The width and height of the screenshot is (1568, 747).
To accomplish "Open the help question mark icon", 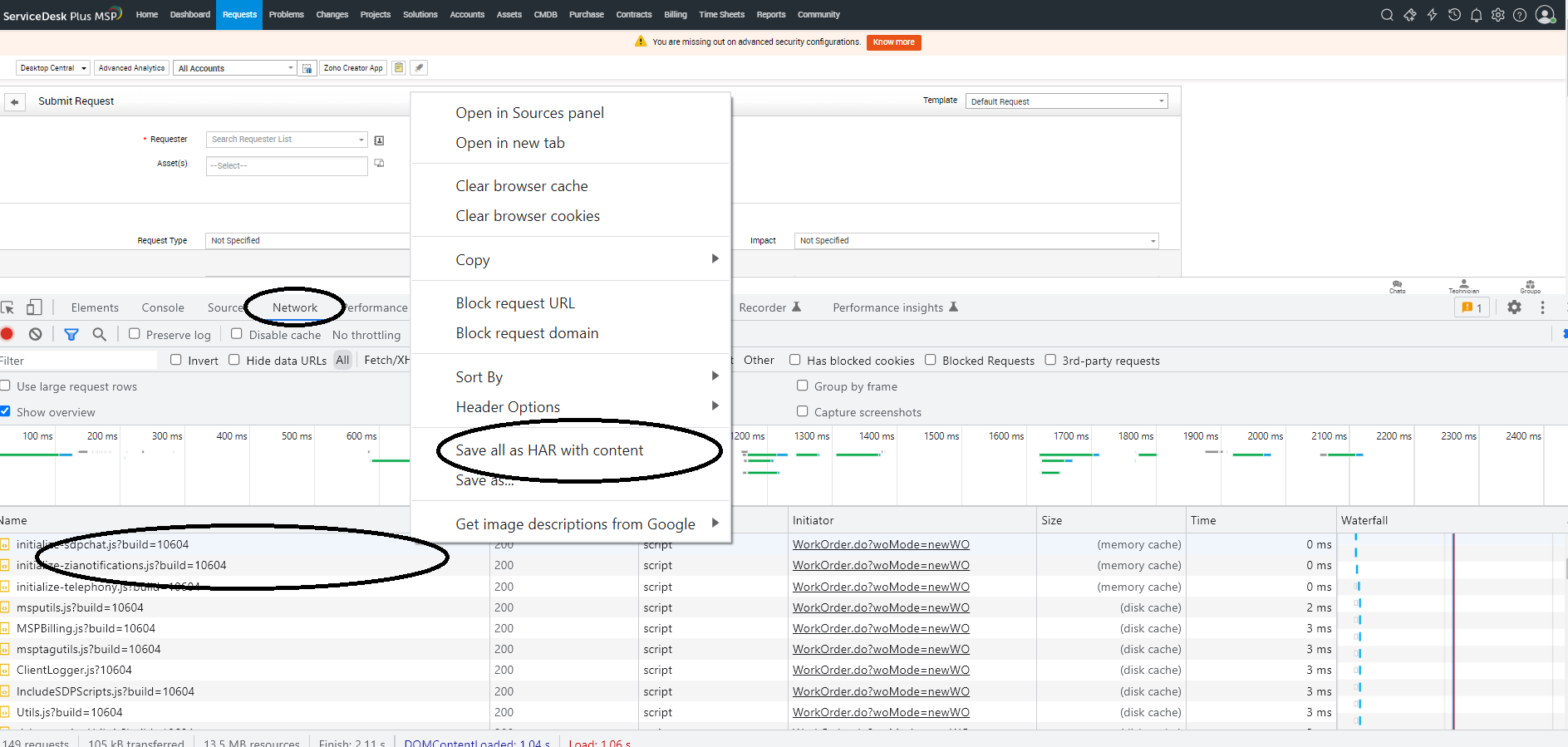I will click(1520, 15).
